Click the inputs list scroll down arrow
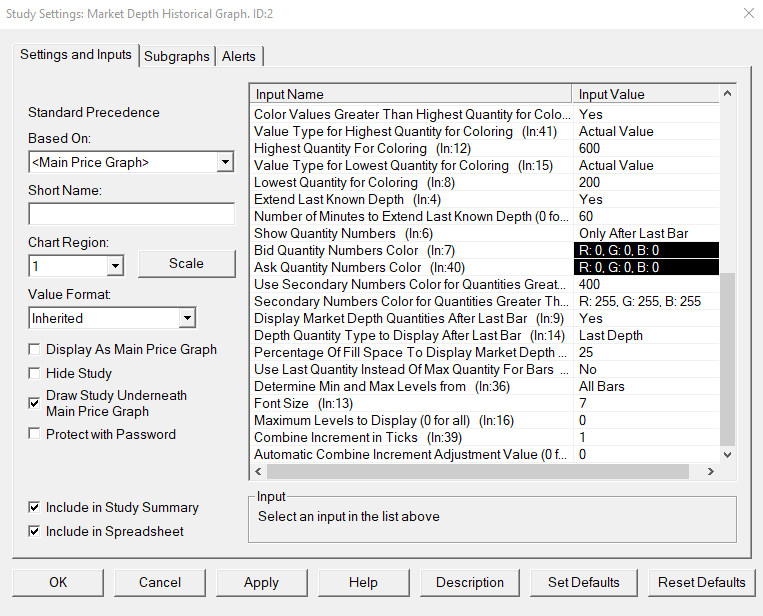 [x=727, y=455]
